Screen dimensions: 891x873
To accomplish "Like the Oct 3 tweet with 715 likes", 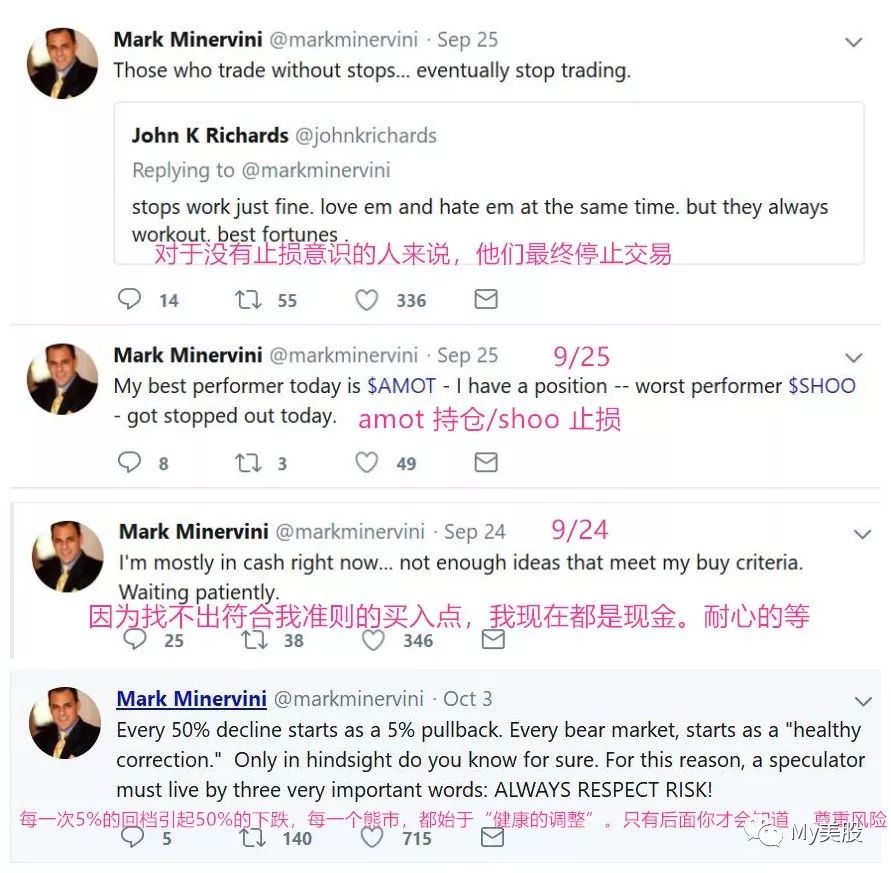I will click(x=372, y=837).
